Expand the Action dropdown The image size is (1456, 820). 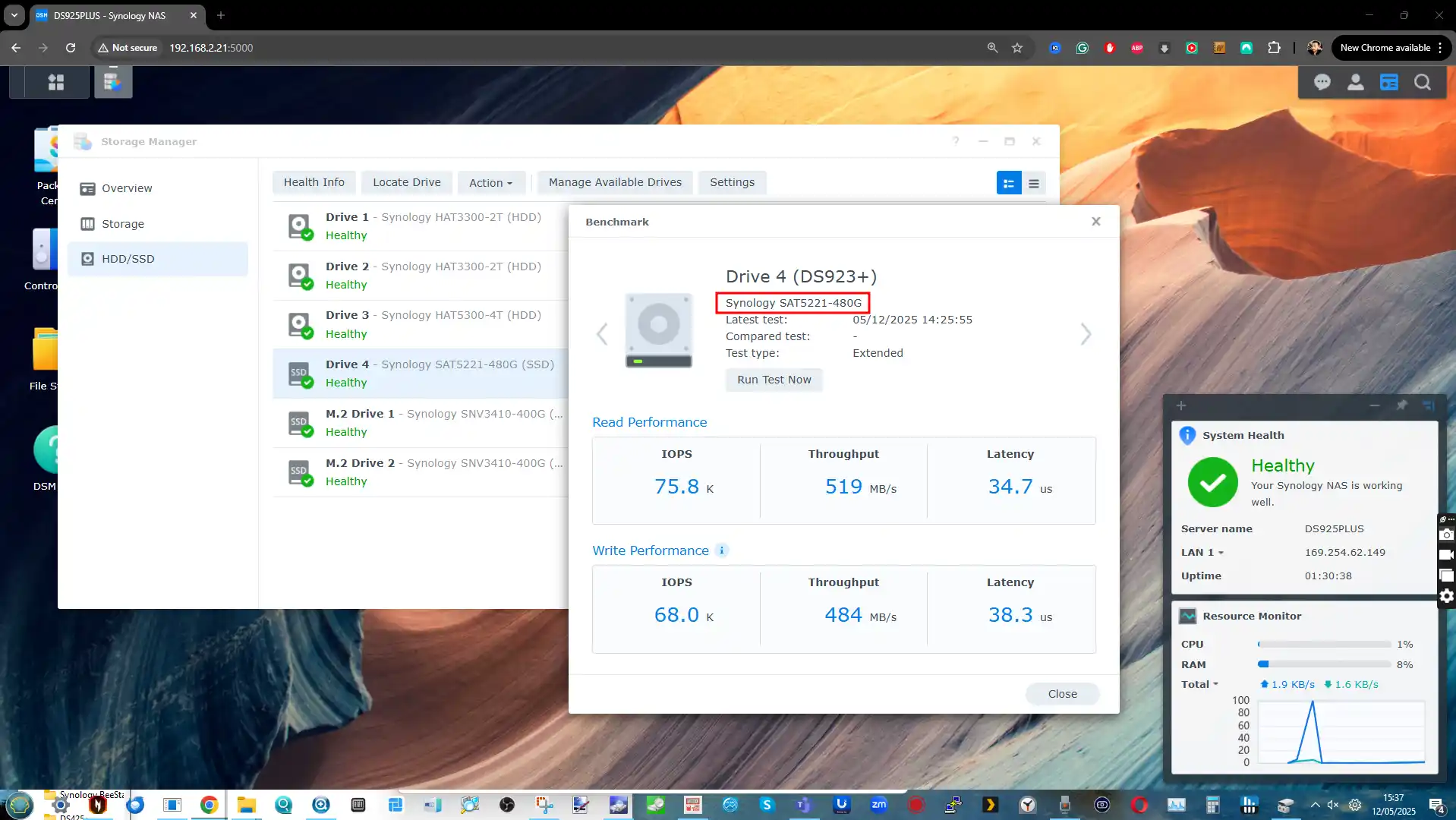[490, 183]
